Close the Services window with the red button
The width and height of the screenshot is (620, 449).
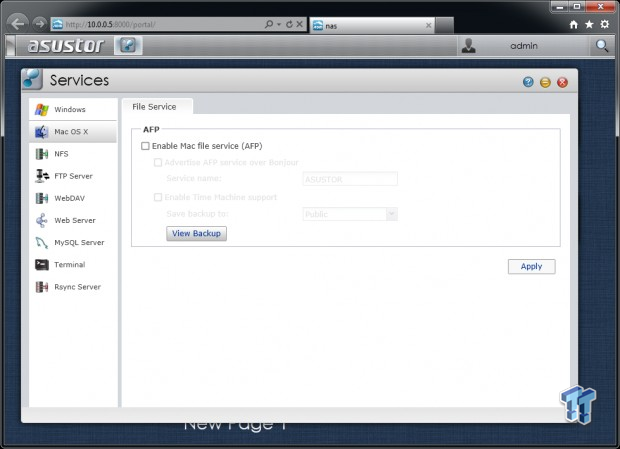pyautogui.click(x=562, y=82)
